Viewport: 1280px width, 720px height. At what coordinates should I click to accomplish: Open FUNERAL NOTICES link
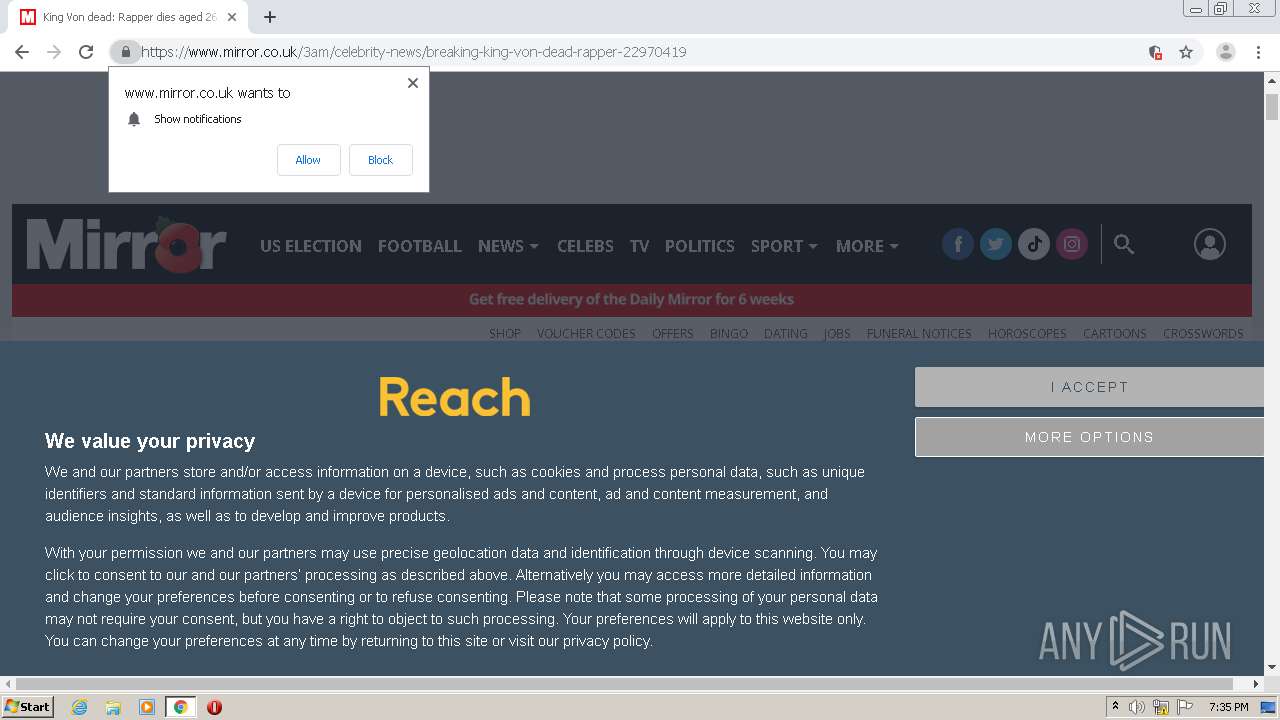click(919, 334)
